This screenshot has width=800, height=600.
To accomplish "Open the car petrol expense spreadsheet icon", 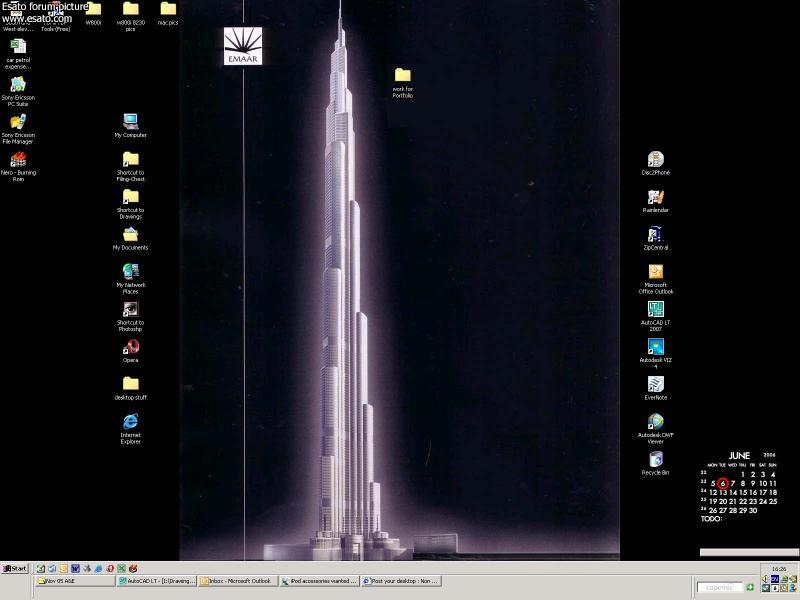I will pyautogui.click(x=18, y=54).
